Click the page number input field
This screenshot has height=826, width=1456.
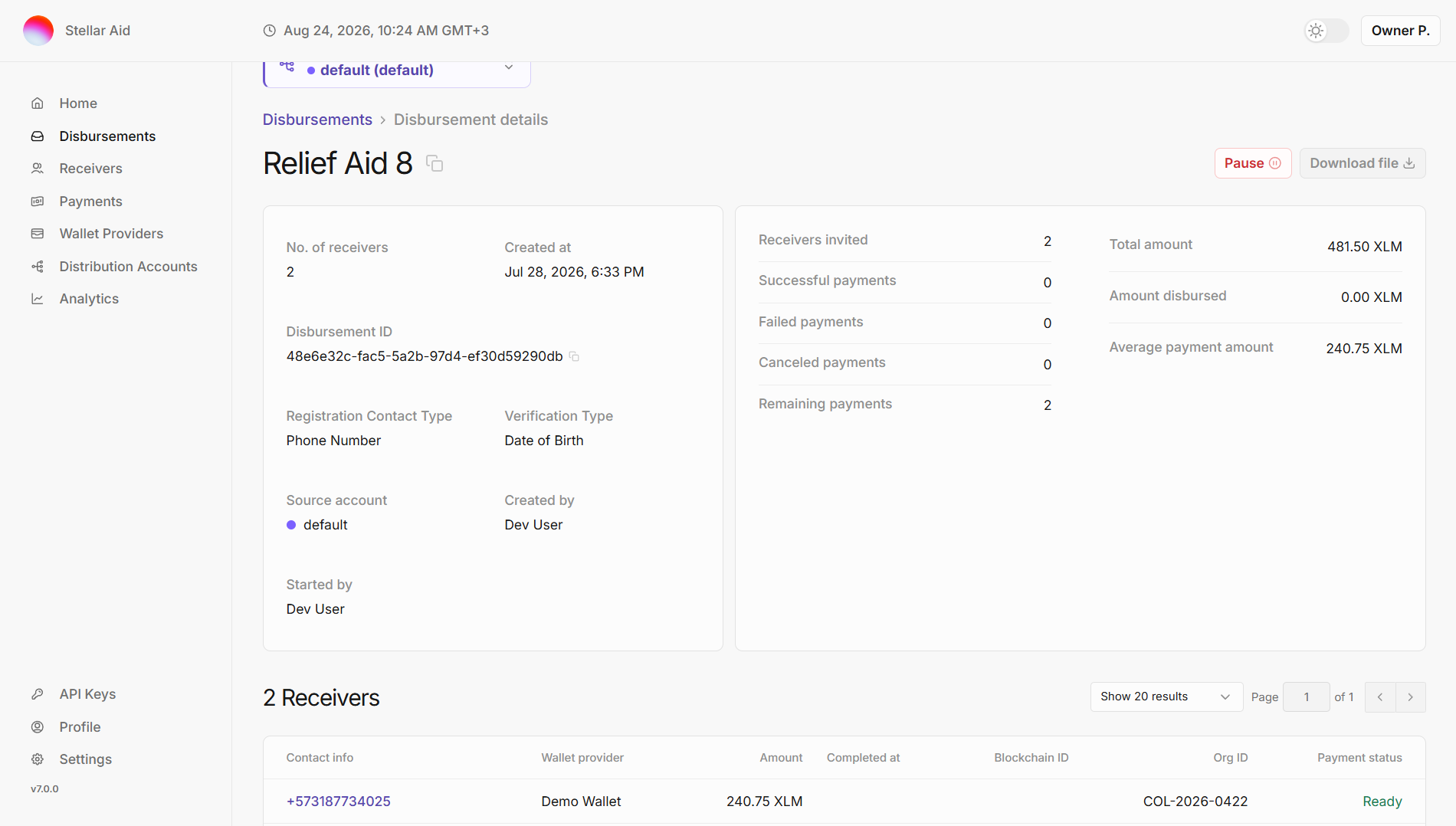click(x=1306, y=697)
